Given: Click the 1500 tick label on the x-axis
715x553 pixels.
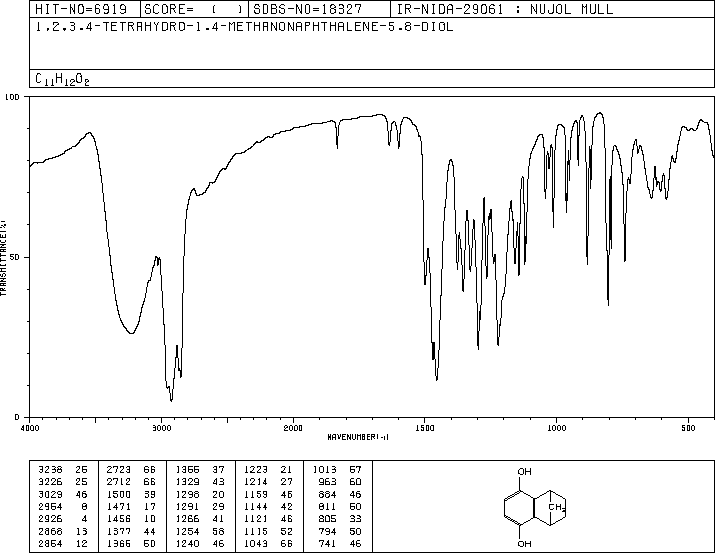Looking at the screenshot, I should click(425, 428).
